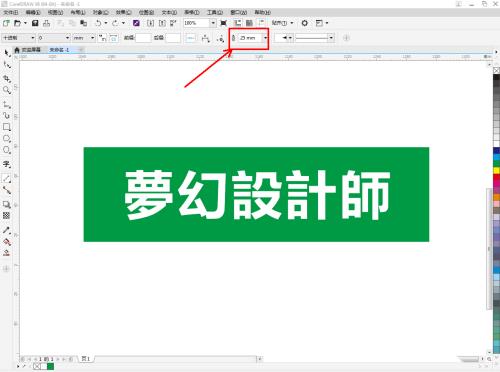Select the Transparency checkerboard tool

pyautogui.click(x=7, y=216)
